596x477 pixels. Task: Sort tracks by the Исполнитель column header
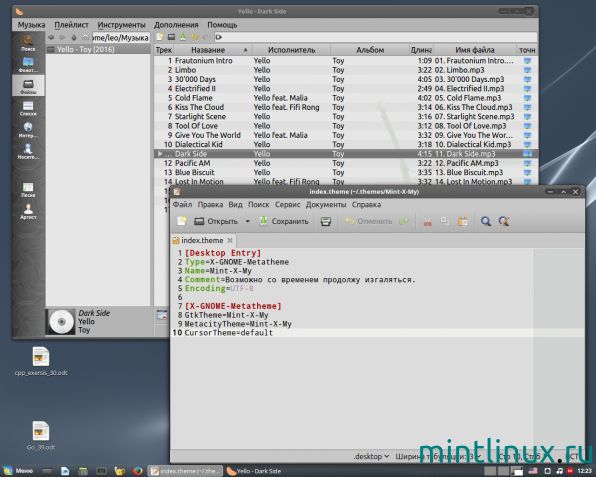point(292,50)
